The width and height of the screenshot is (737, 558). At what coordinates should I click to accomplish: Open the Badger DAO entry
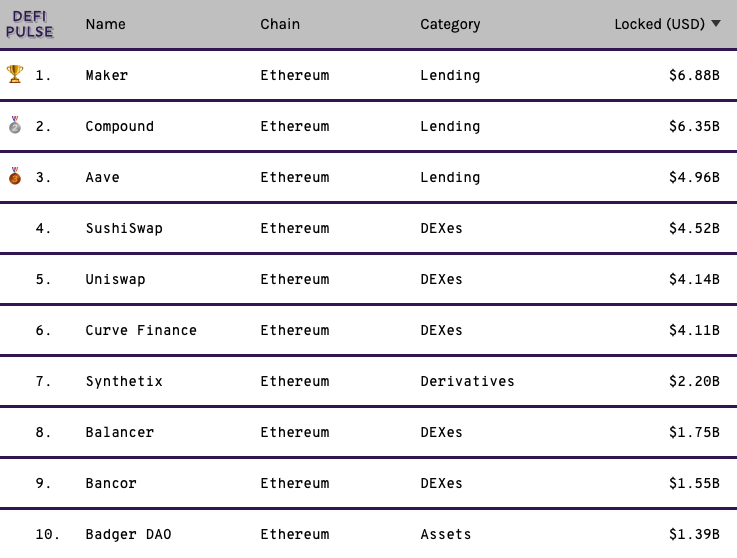(x=128, y=534)
